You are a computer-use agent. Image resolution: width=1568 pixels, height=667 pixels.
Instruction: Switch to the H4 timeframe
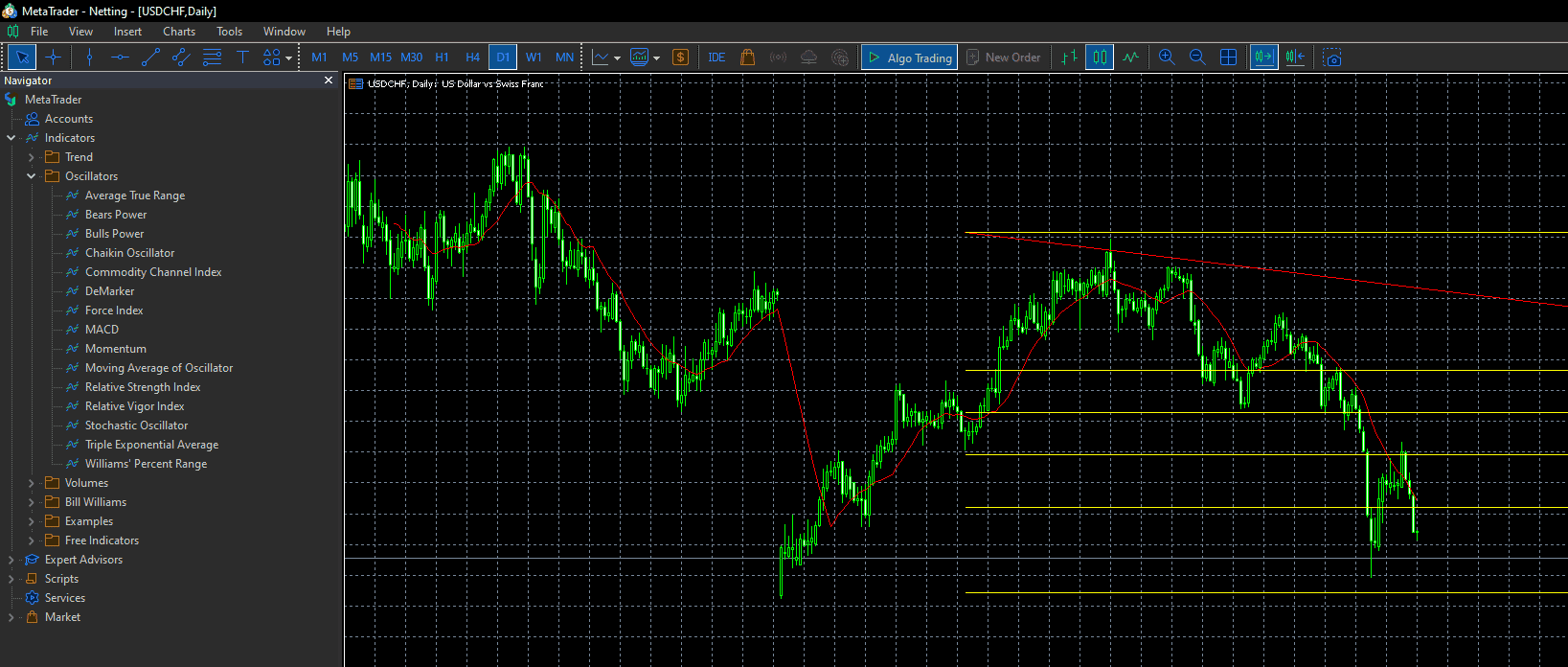[x=472, y=57]
